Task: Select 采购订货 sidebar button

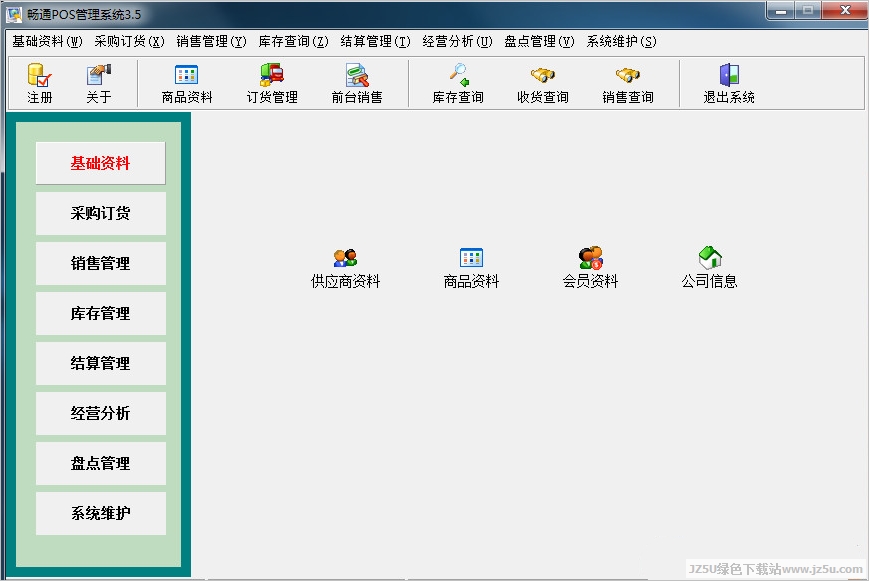Action: pyautogui.click(x=101, y=213)
